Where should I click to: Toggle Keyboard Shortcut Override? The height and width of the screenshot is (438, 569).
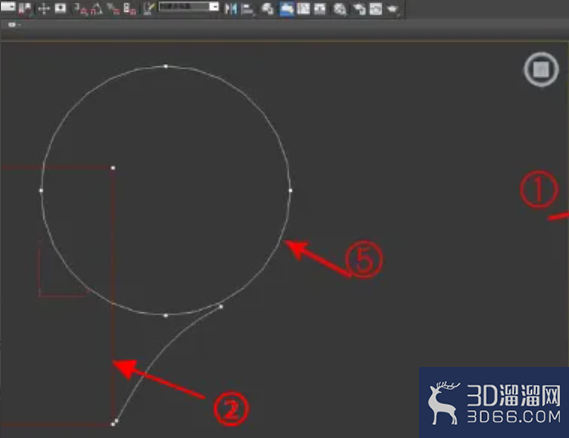[x=60, y=8]
